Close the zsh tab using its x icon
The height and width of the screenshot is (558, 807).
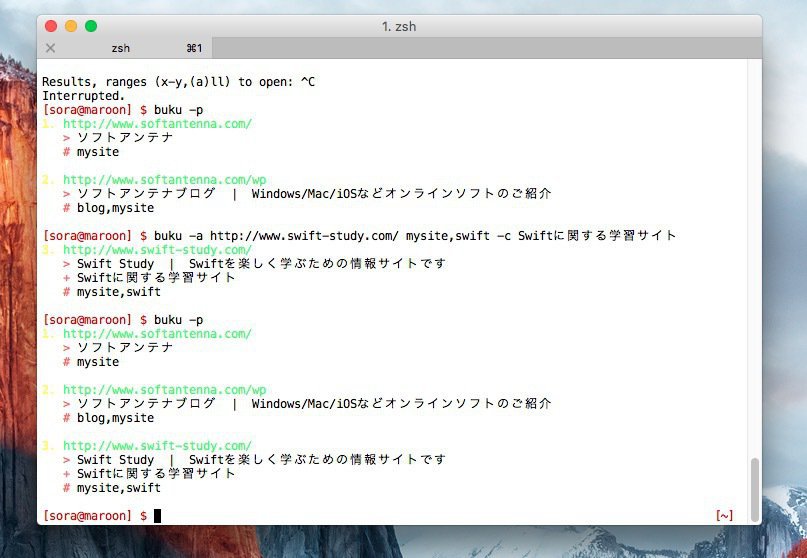51,48
